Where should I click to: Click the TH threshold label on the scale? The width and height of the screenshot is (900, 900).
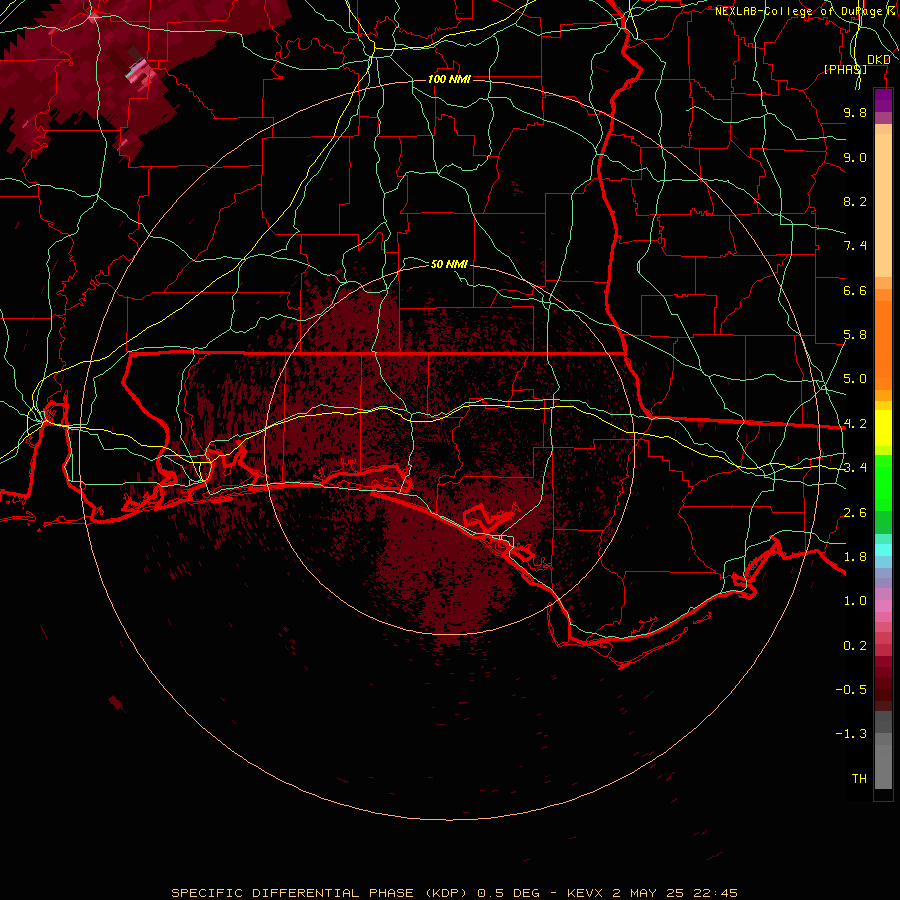pyautogui.click(x=859, y=779)
